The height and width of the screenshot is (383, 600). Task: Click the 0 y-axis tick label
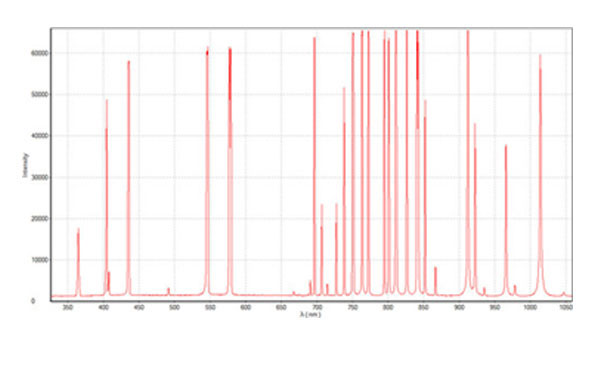pyautogui.click(x=33, y=301)
